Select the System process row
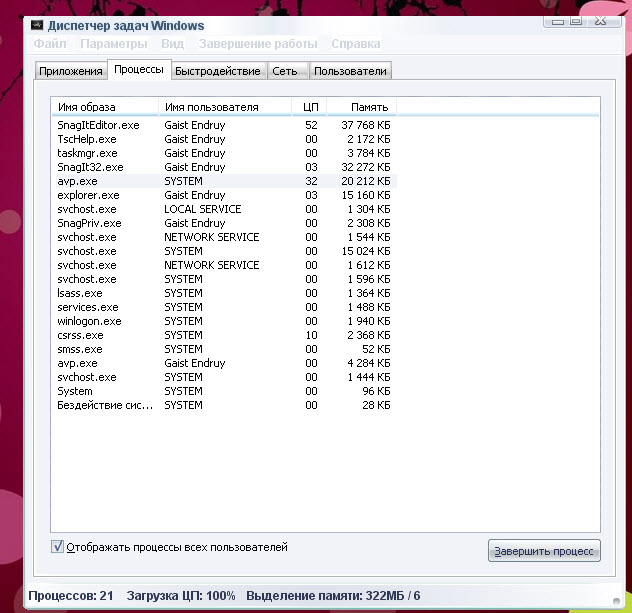This screenshot has height=613, width=632. click(x=224, y=391)
